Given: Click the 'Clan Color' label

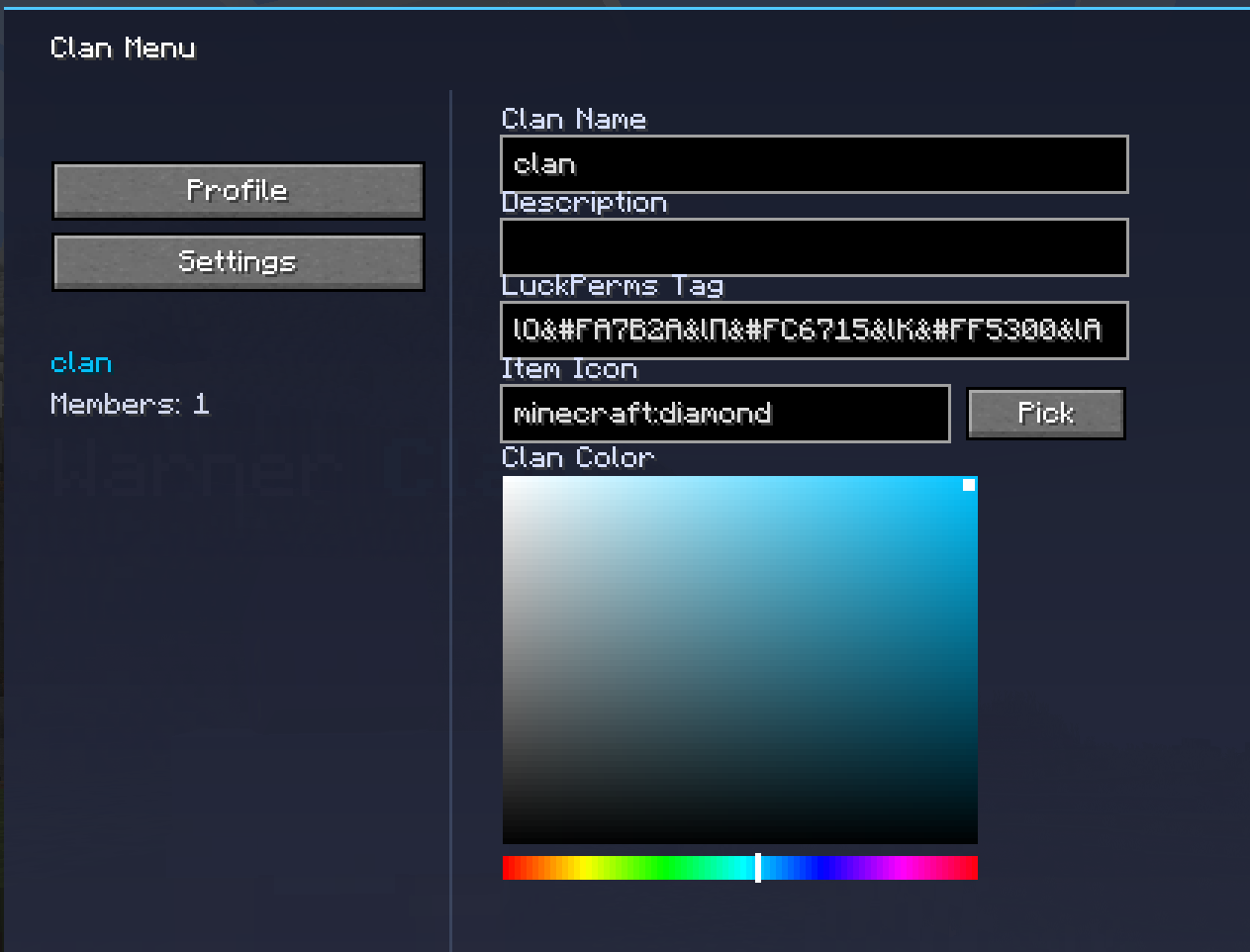Looking at the screenshot, I should click(x=578, y=457).
